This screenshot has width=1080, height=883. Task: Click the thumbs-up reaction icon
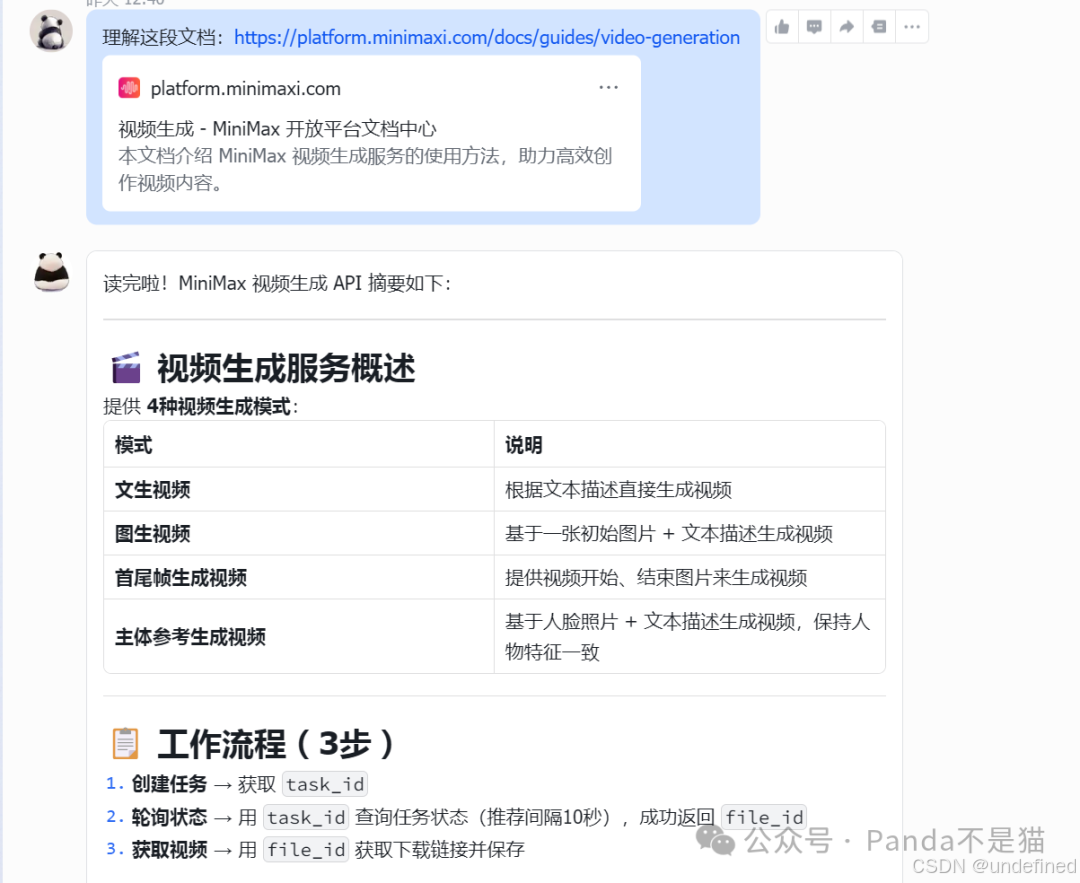click(x=782, y=27)
